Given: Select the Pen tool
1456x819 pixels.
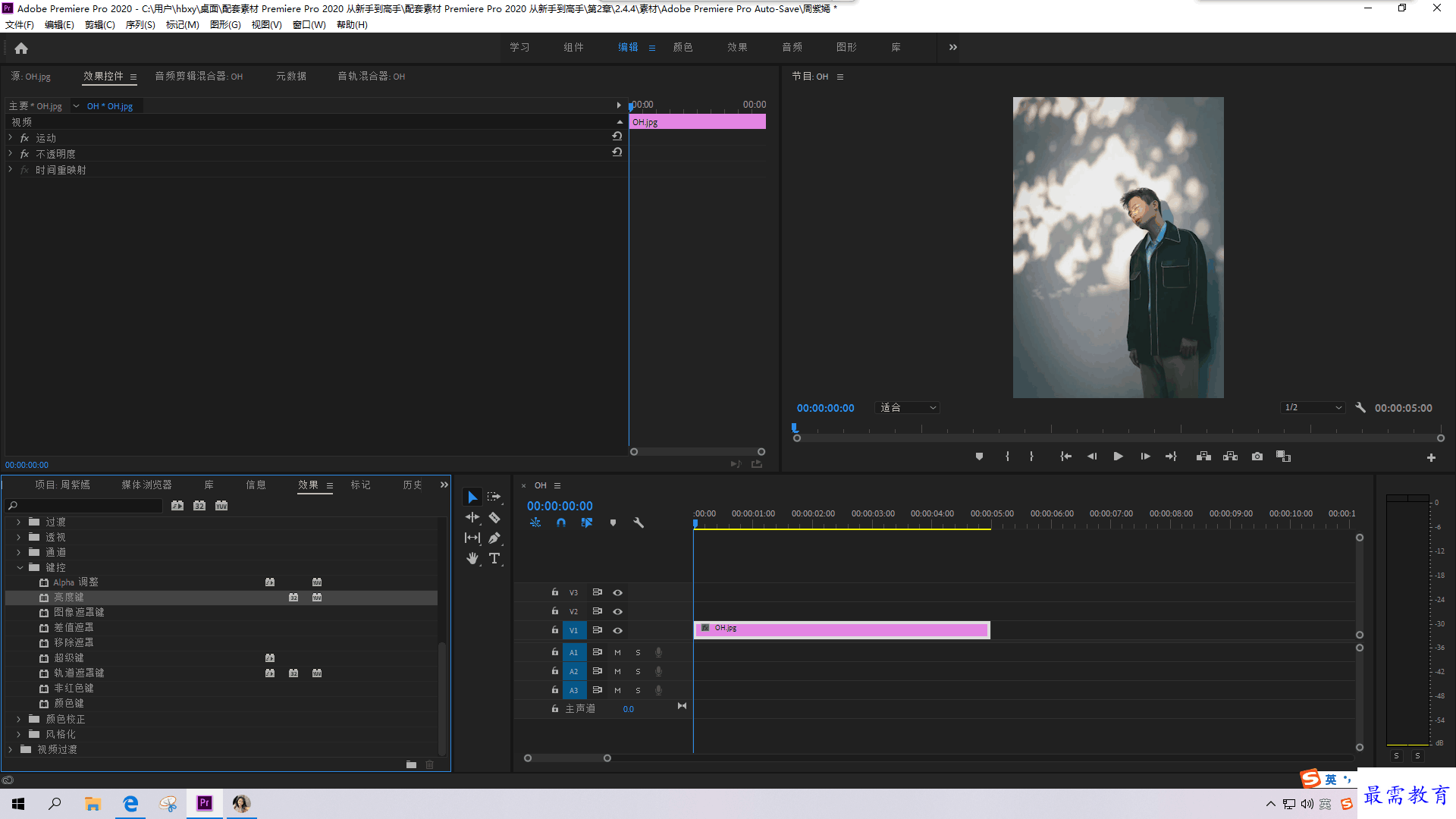Looking at the screenshot, I should click(494, 538).
